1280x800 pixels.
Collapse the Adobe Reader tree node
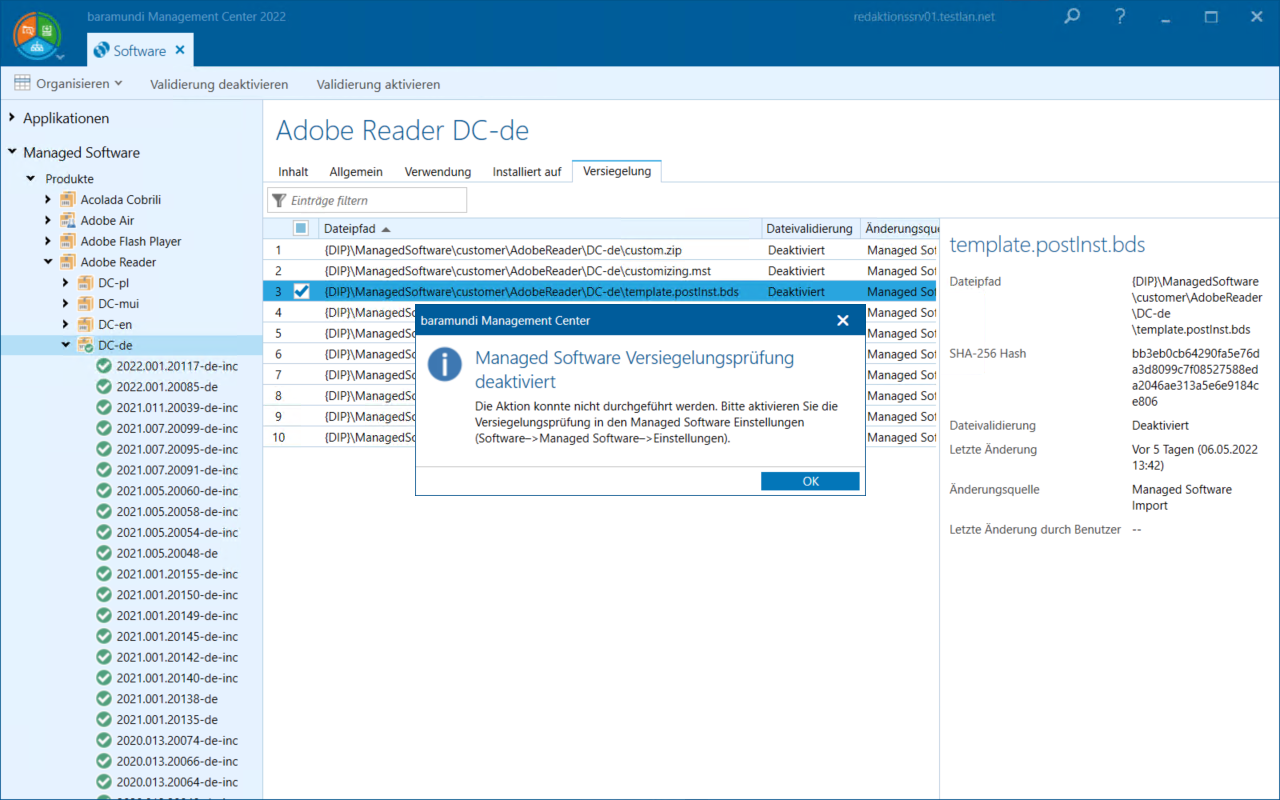pos(48,262)
